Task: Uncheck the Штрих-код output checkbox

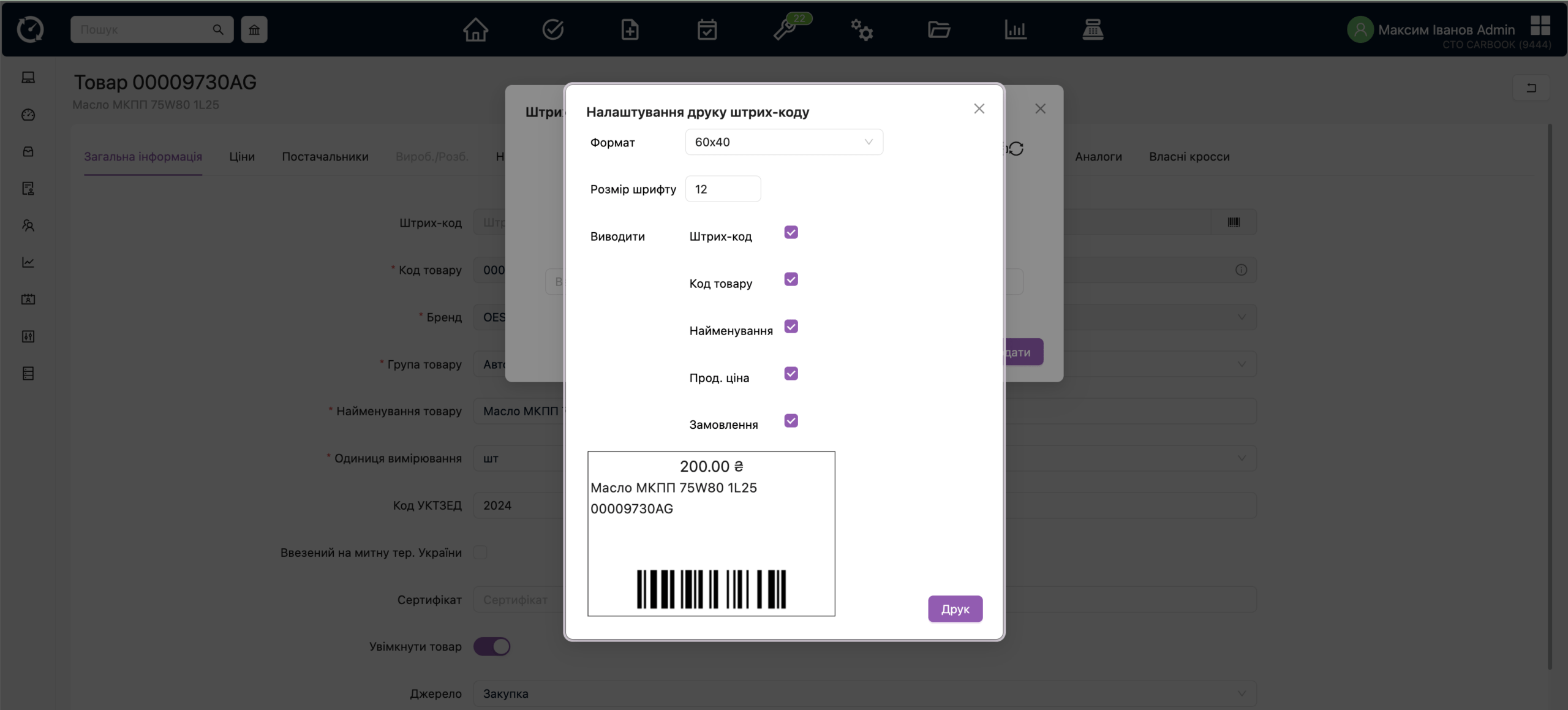Action: (x=791, y=232)
